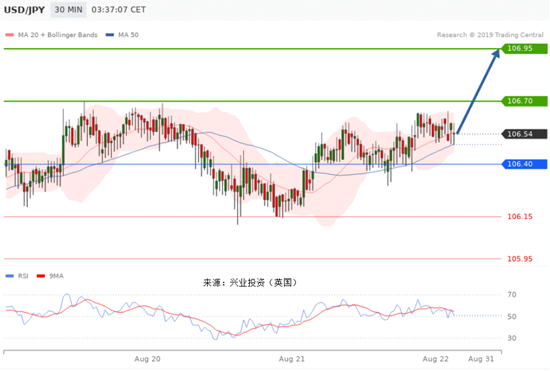Viewport: 550px width, 371px height.
Task: Click the 106.15 support level label
Action: [520, 217]
